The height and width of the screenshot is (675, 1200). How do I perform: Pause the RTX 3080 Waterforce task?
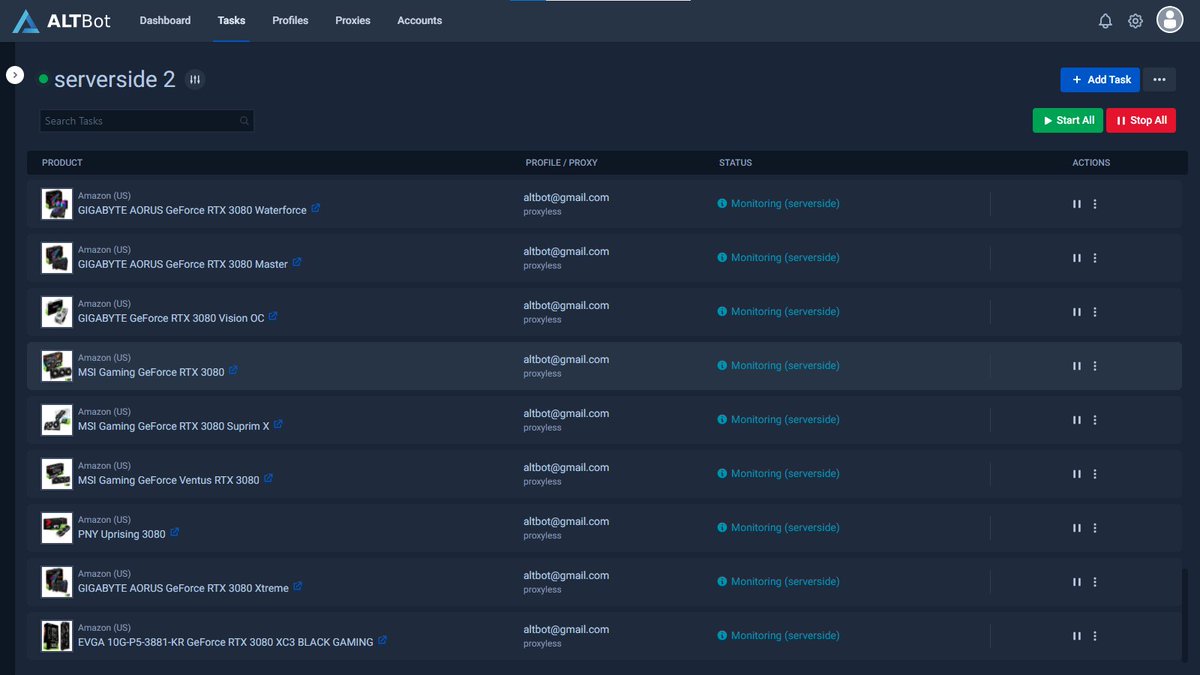pyautogui.click(x=1077, y=204)
